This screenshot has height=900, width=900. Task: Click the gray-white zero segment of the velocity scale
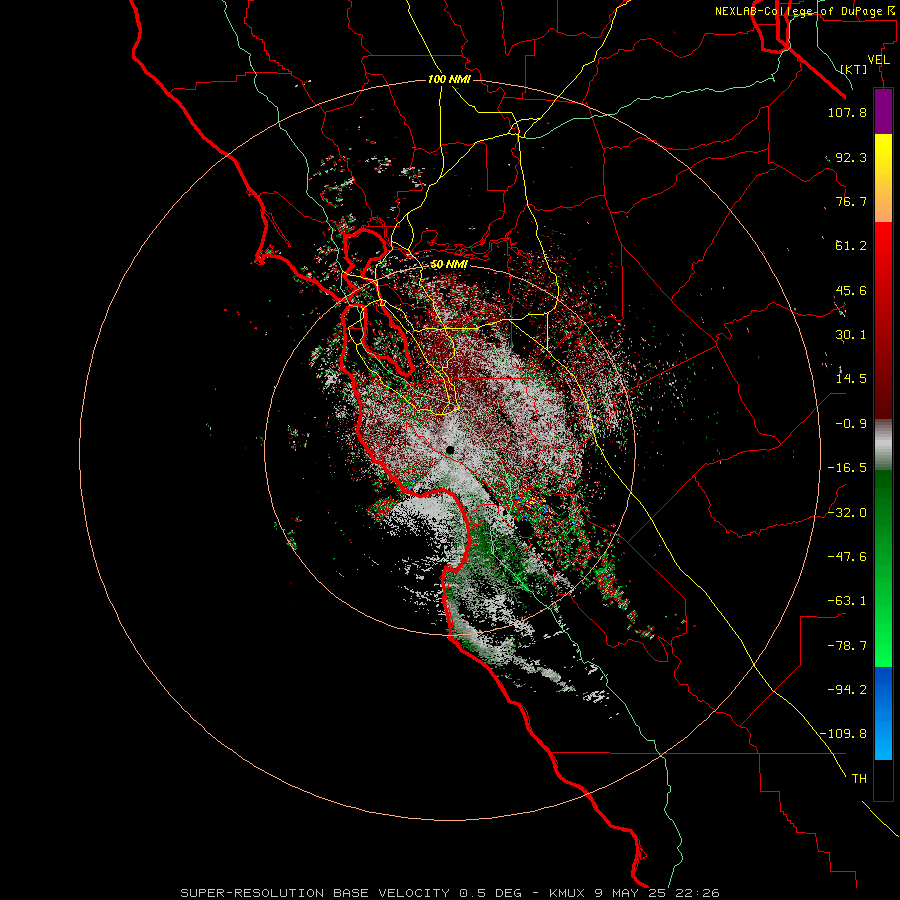click(883, 445)
